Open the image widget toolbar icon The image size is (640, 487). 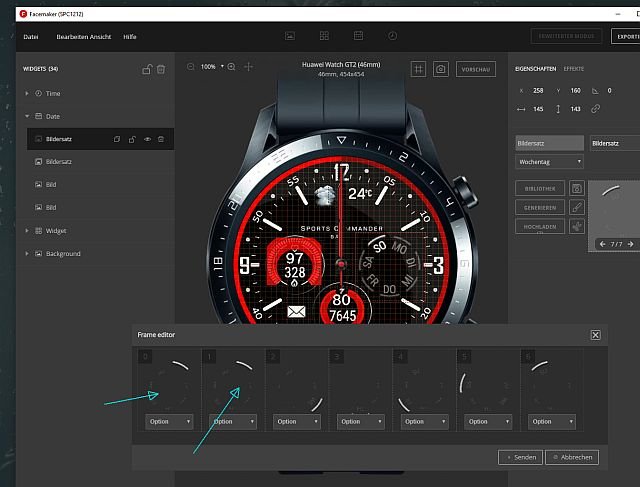[x=290, y=36]
